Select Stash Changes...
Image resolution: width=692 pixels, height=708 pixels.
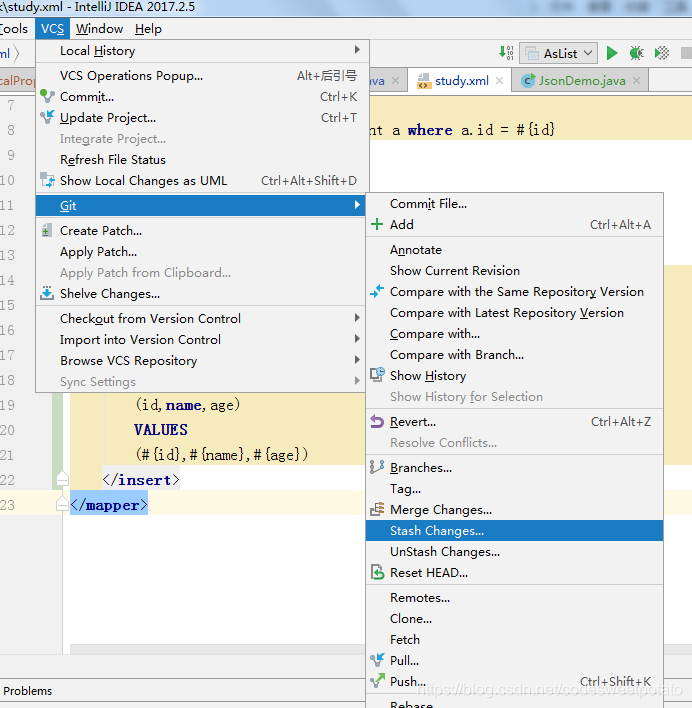[x=515, y=531]
